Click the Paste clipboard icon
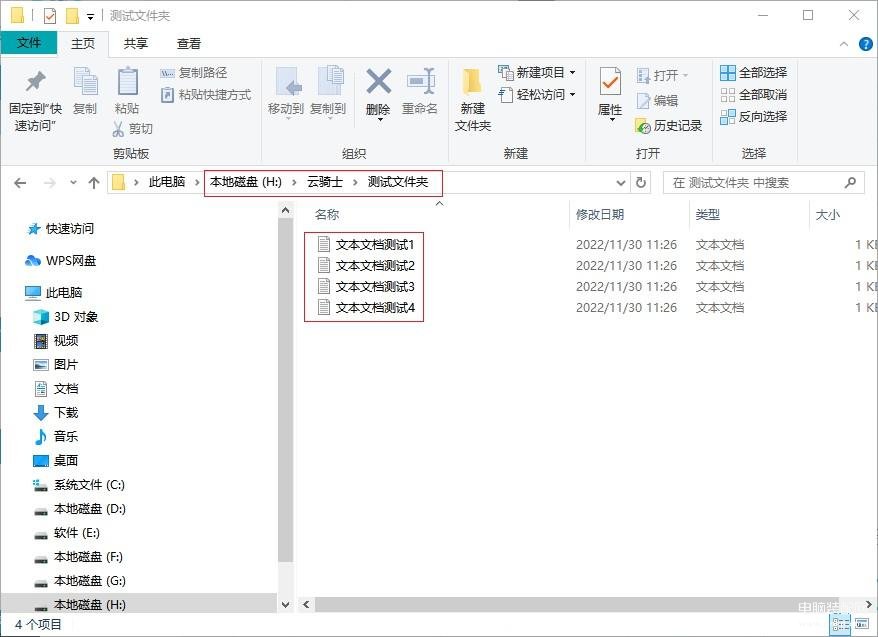This screenshot has width=878, height=637. 127,82
